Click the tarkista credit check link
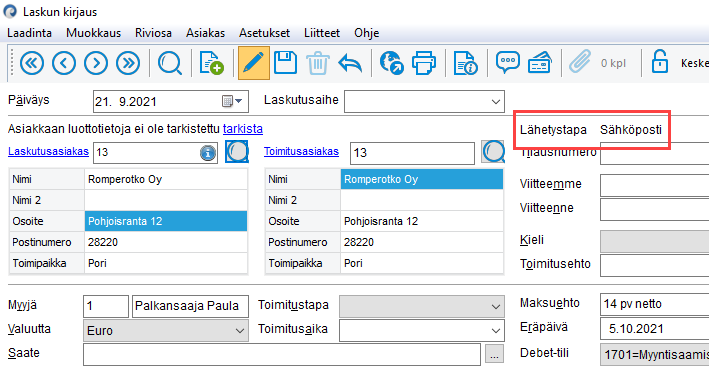This screenshot has width=709, height=389. (x=243, y=129)
